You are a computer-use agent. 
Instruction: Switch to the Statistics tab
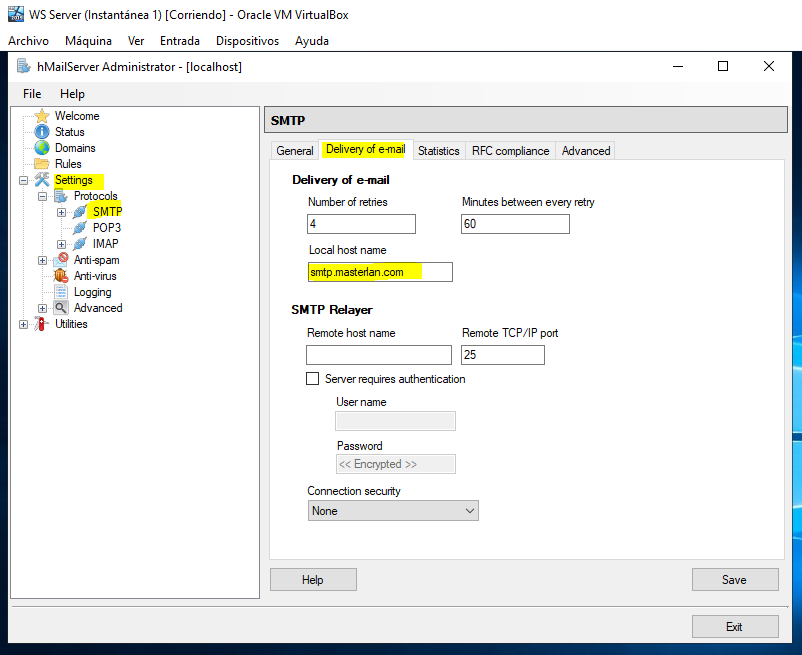pyautogui.click(x=438, y=151)
